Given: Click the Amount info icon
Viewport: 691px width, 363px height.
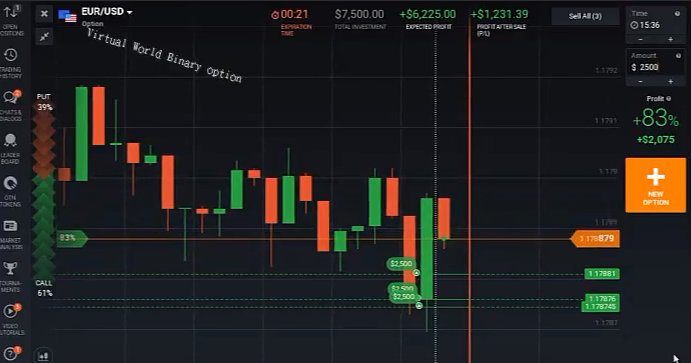Looking at the screenshot, I should (678, 56).
